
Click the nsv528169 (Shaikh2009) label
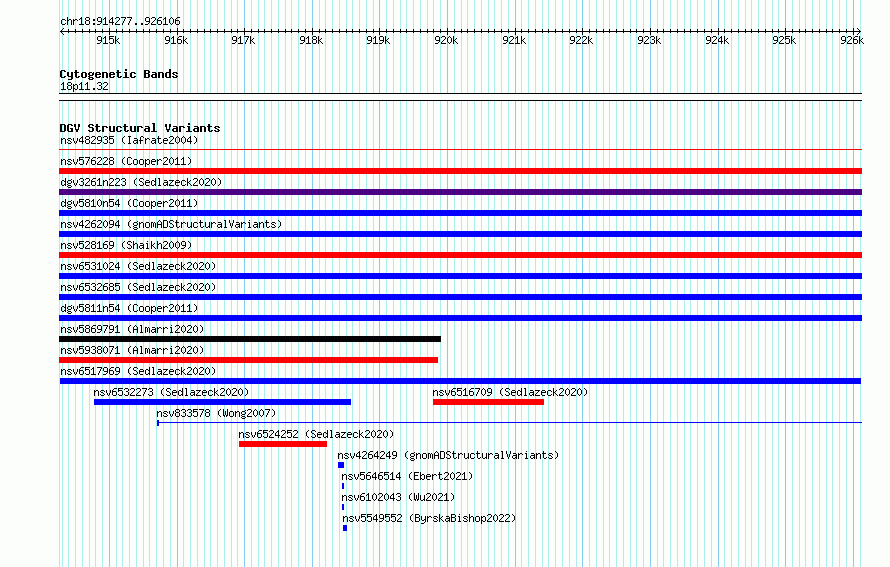click(126, 245)
